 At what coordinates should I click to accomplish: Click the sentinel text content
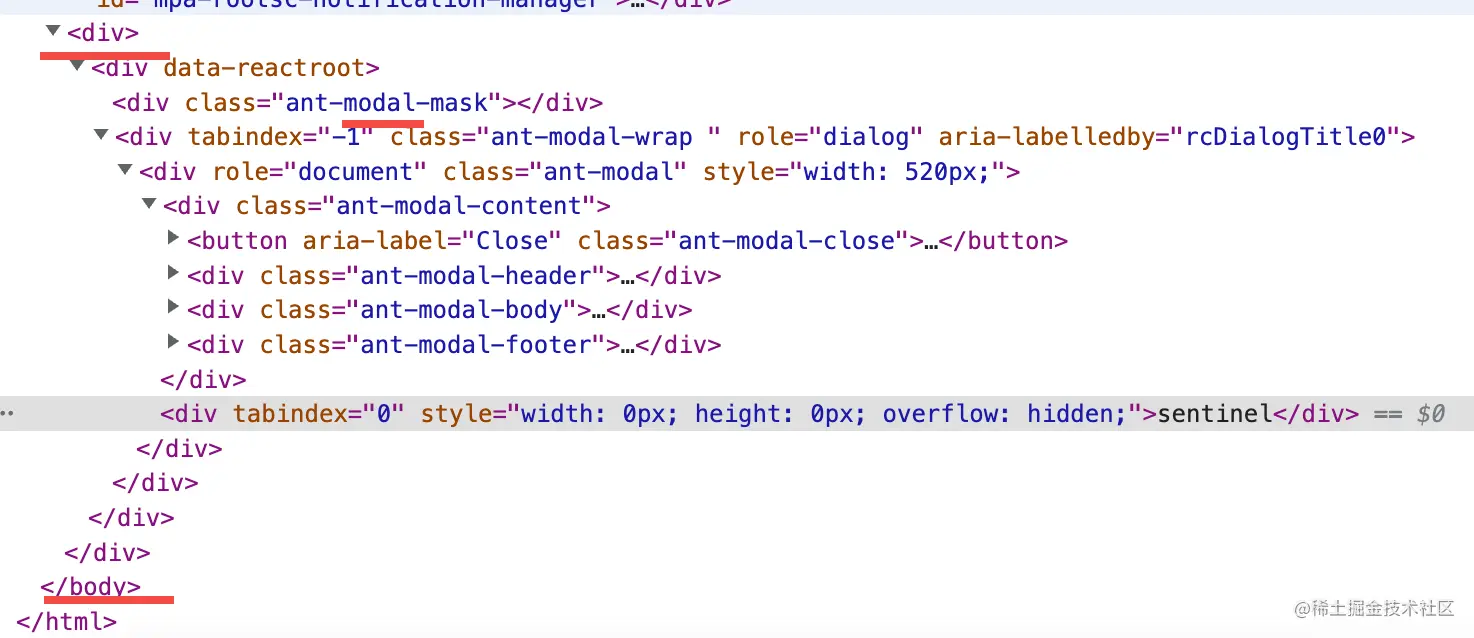1214,413
